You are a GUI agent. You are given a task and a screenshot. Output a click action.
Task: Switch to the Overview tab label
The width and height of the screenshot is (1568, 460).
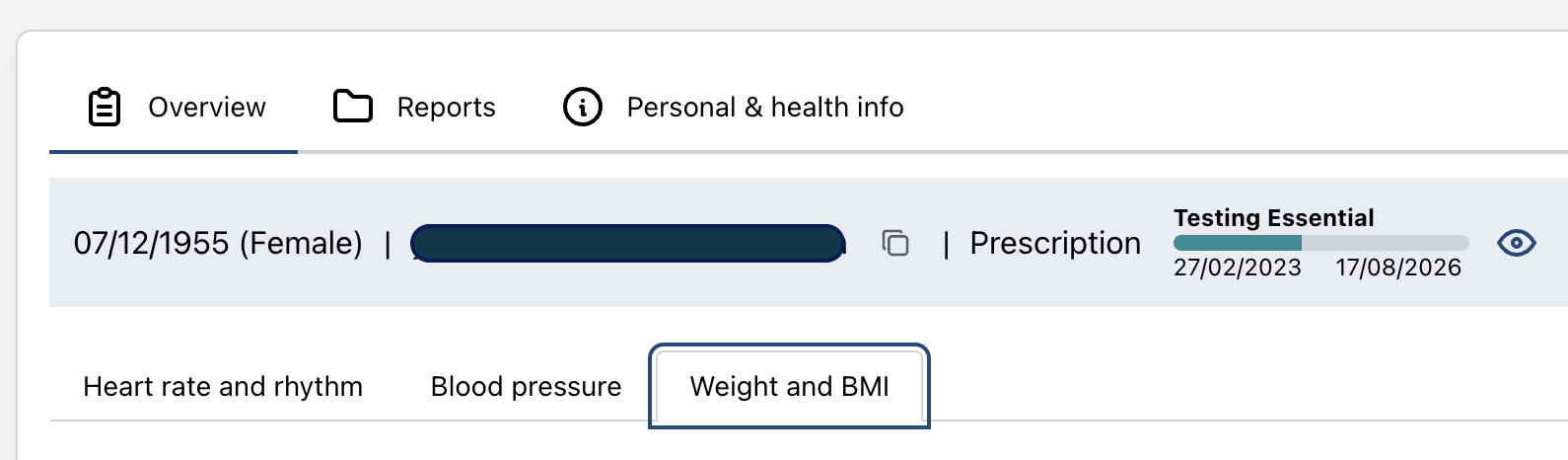(207, 107)
